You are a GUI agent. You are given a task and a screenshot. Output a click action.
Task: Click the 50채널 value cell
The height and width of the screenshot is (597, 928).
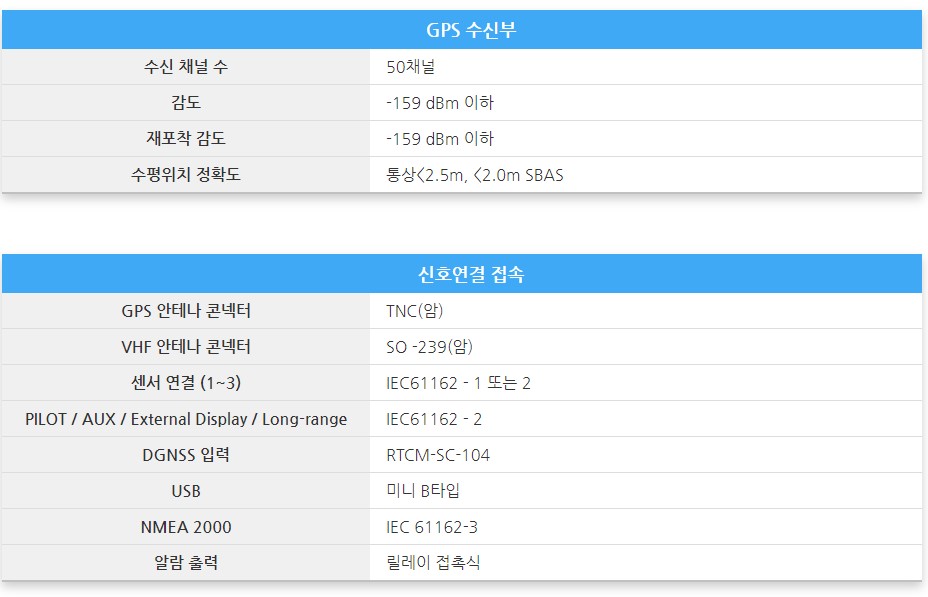click(410, 67)
